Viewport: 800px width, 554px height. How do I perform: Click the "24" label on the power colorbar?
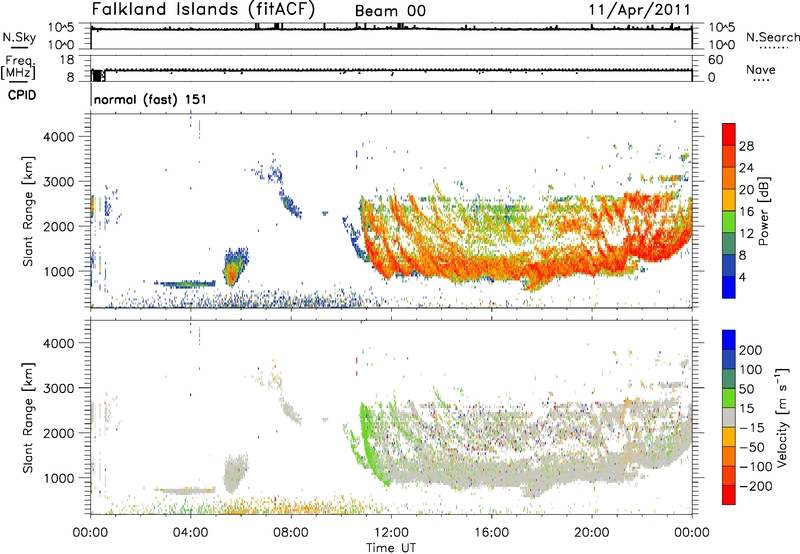tap(746, 168)
